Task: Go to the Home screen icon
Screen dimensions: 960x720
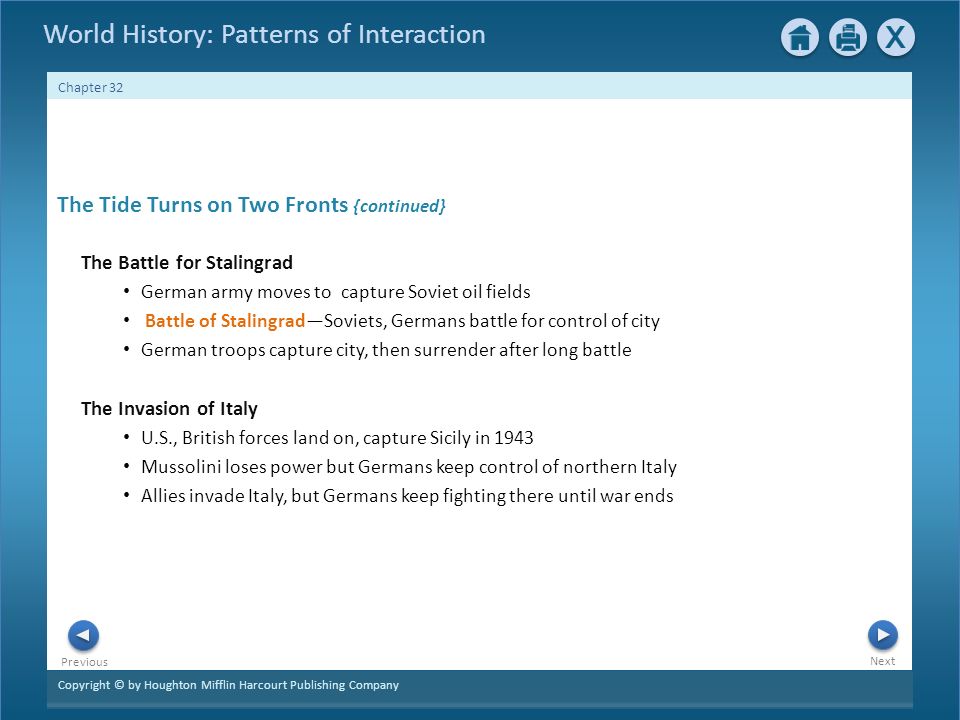Action: 800,37
